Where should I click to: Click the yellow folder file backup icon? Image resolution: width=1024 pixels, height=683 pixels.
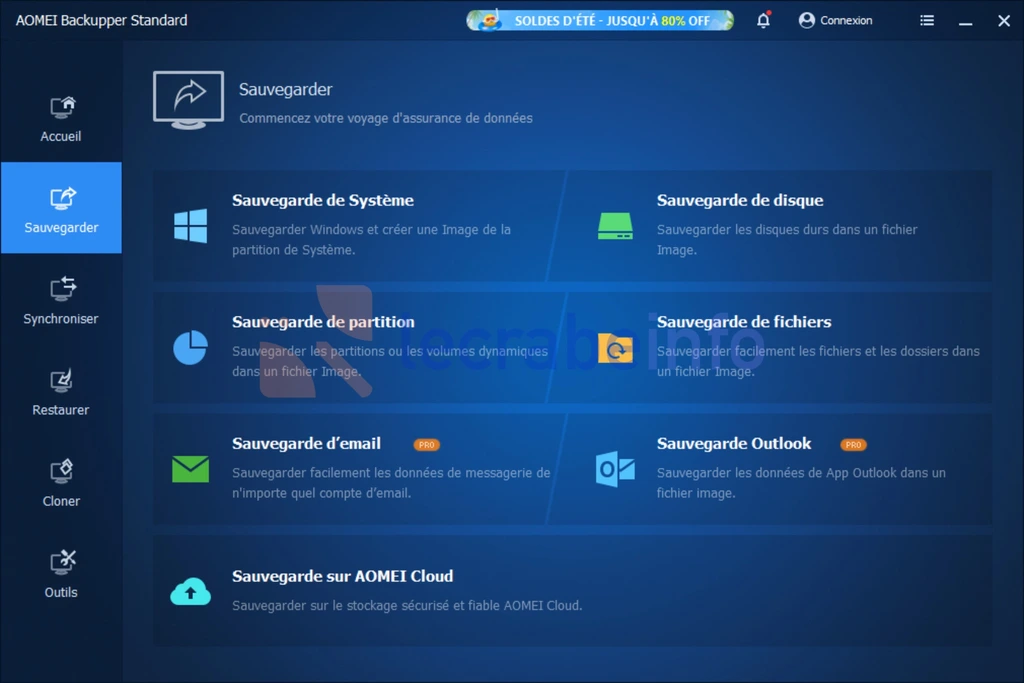click(x=615, y=348)
